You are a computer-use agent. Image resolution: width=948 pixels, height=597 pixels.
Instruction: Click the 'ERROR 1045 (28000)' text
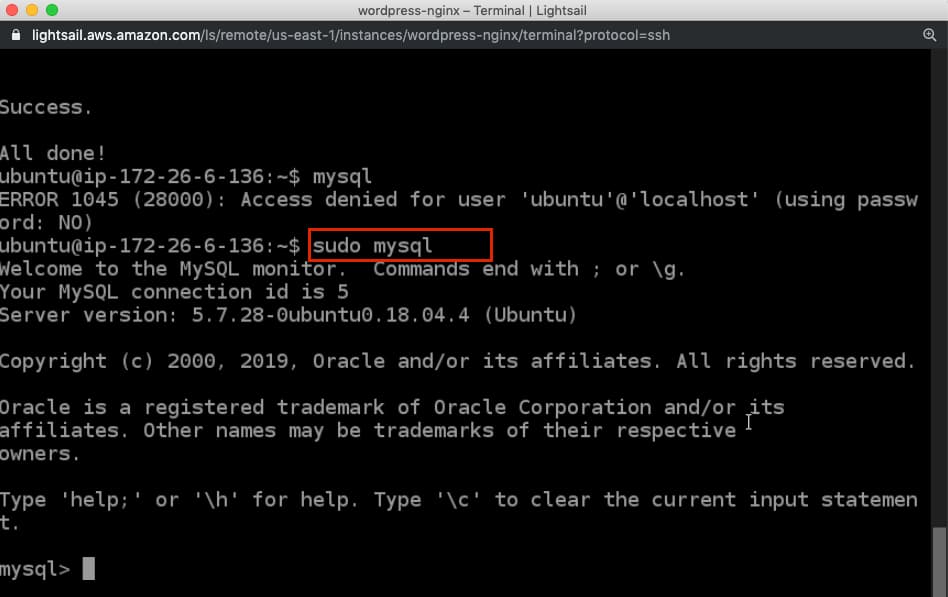(107, 200)
